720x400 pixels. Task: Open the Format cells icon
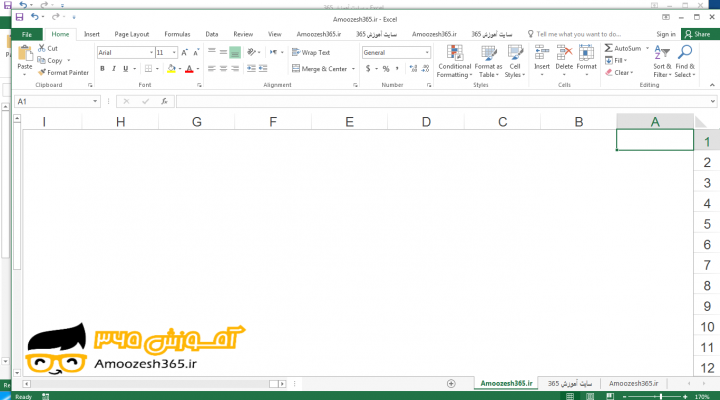click(586, 53)
